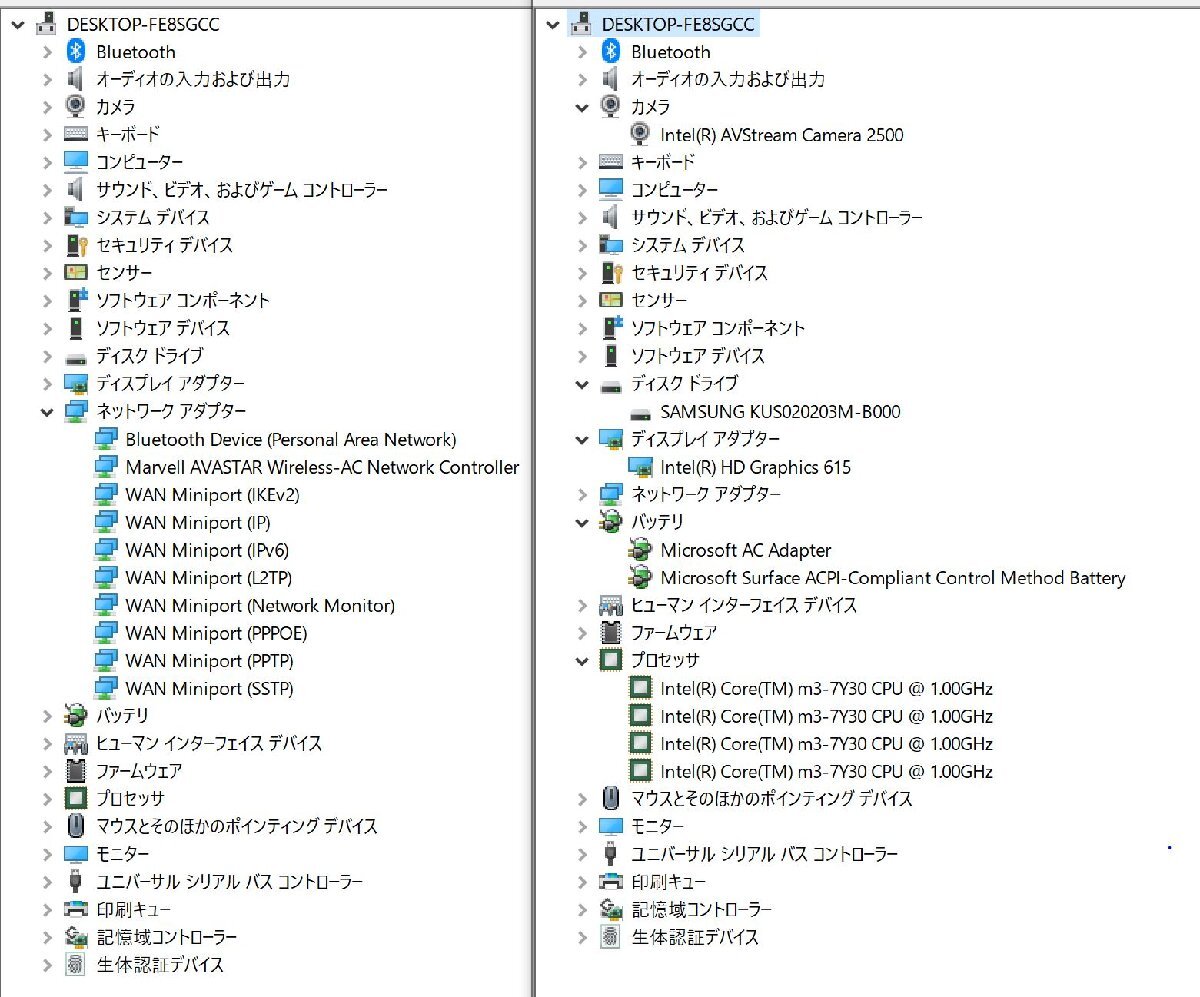This screenshot has width=1200, height=997.
Task: Click ソフトウェア コンポーネント icon in left tree
Action: [76, 300]
